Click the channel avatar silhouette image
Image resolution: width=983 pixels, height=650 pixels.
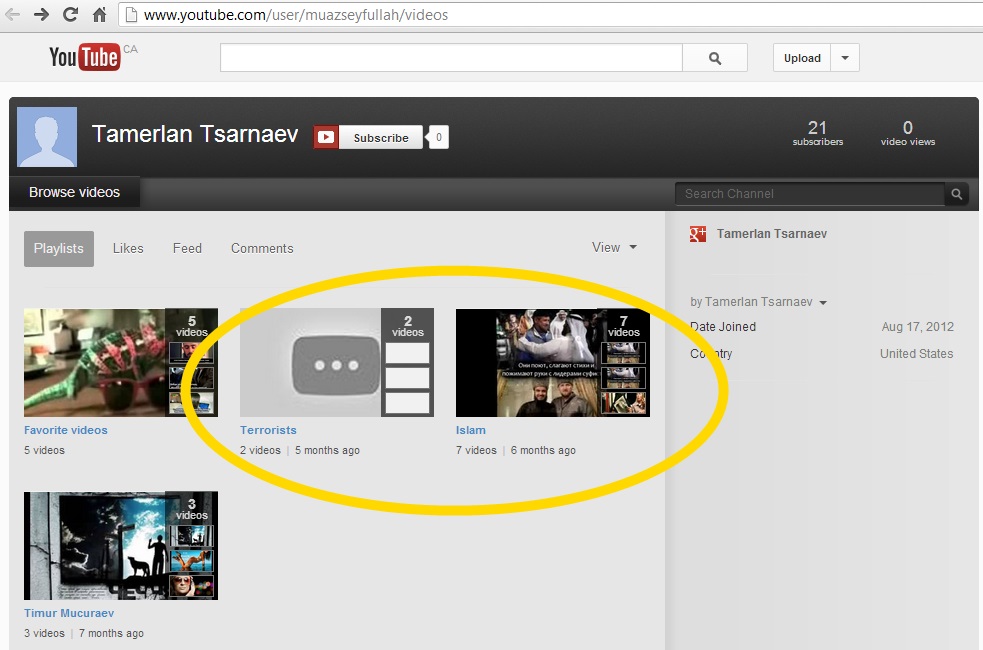click(x=47, y=137)
